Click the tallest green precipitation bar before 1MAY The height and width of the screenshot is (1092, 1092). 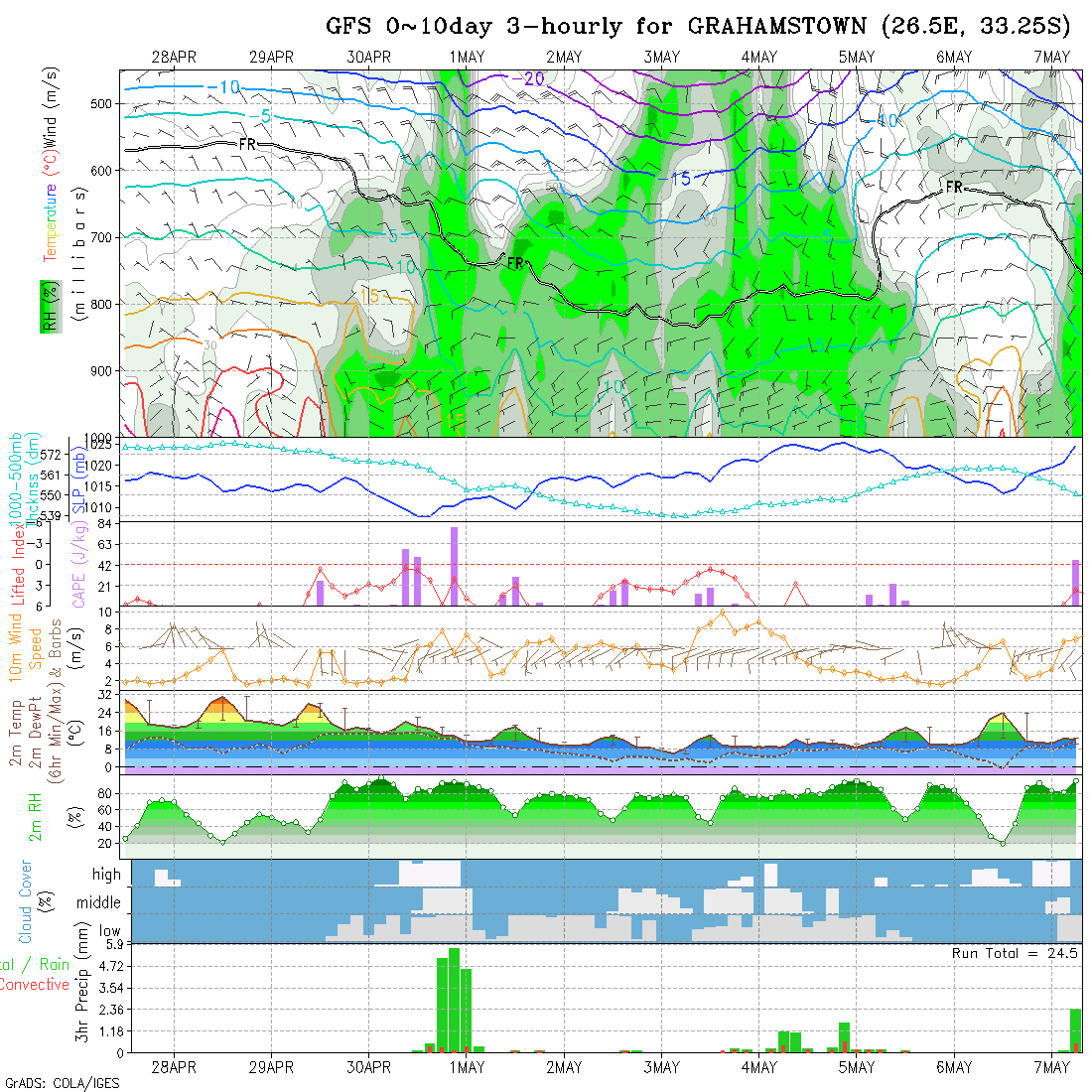(x=454, y=1000)
